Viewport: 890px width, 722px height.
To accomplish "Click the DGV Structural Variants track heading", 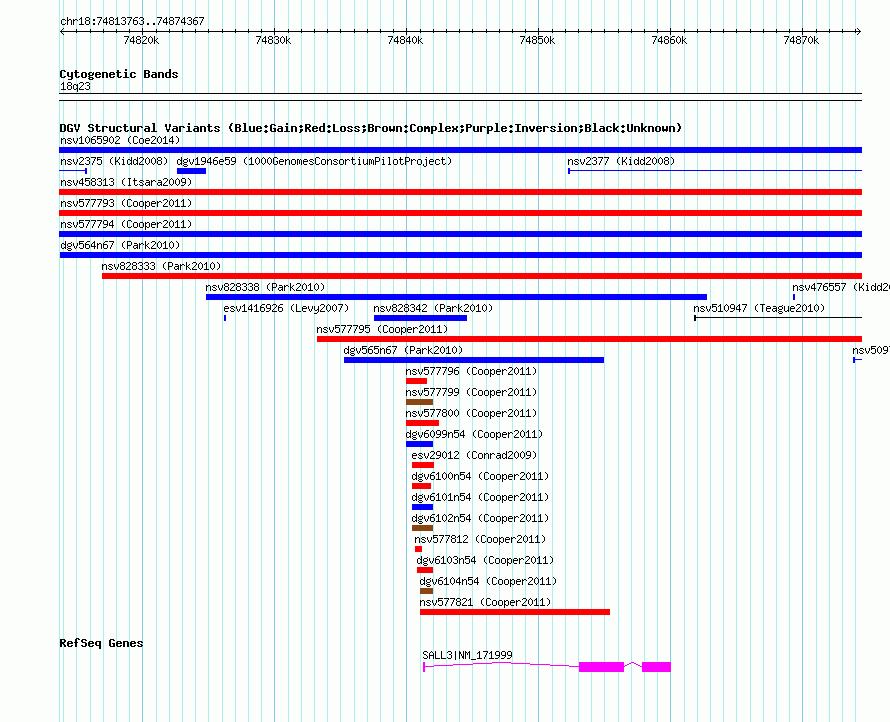I will point(371,128).
